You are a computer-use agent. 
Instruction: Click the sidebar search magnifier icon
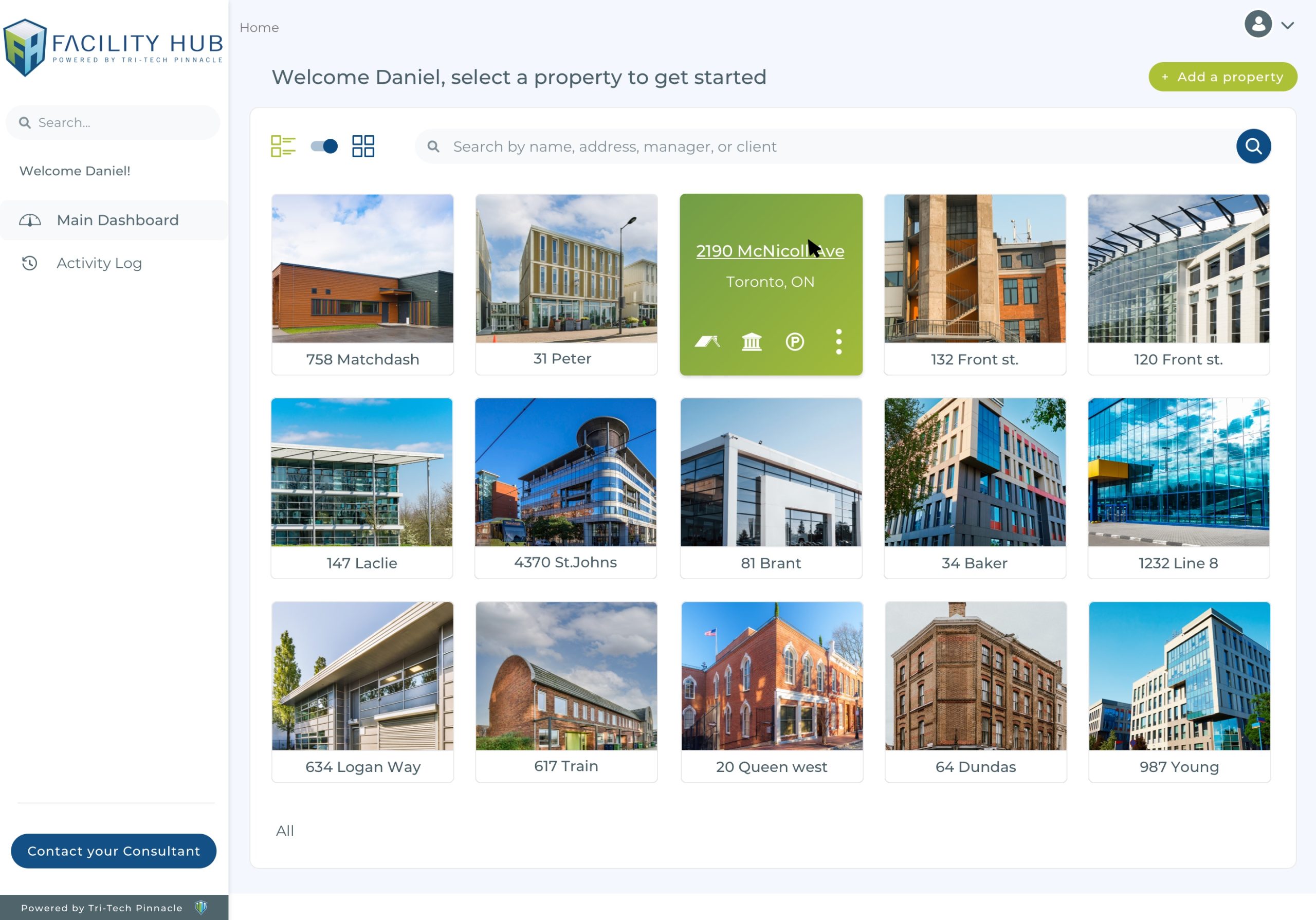coord(25,123)
